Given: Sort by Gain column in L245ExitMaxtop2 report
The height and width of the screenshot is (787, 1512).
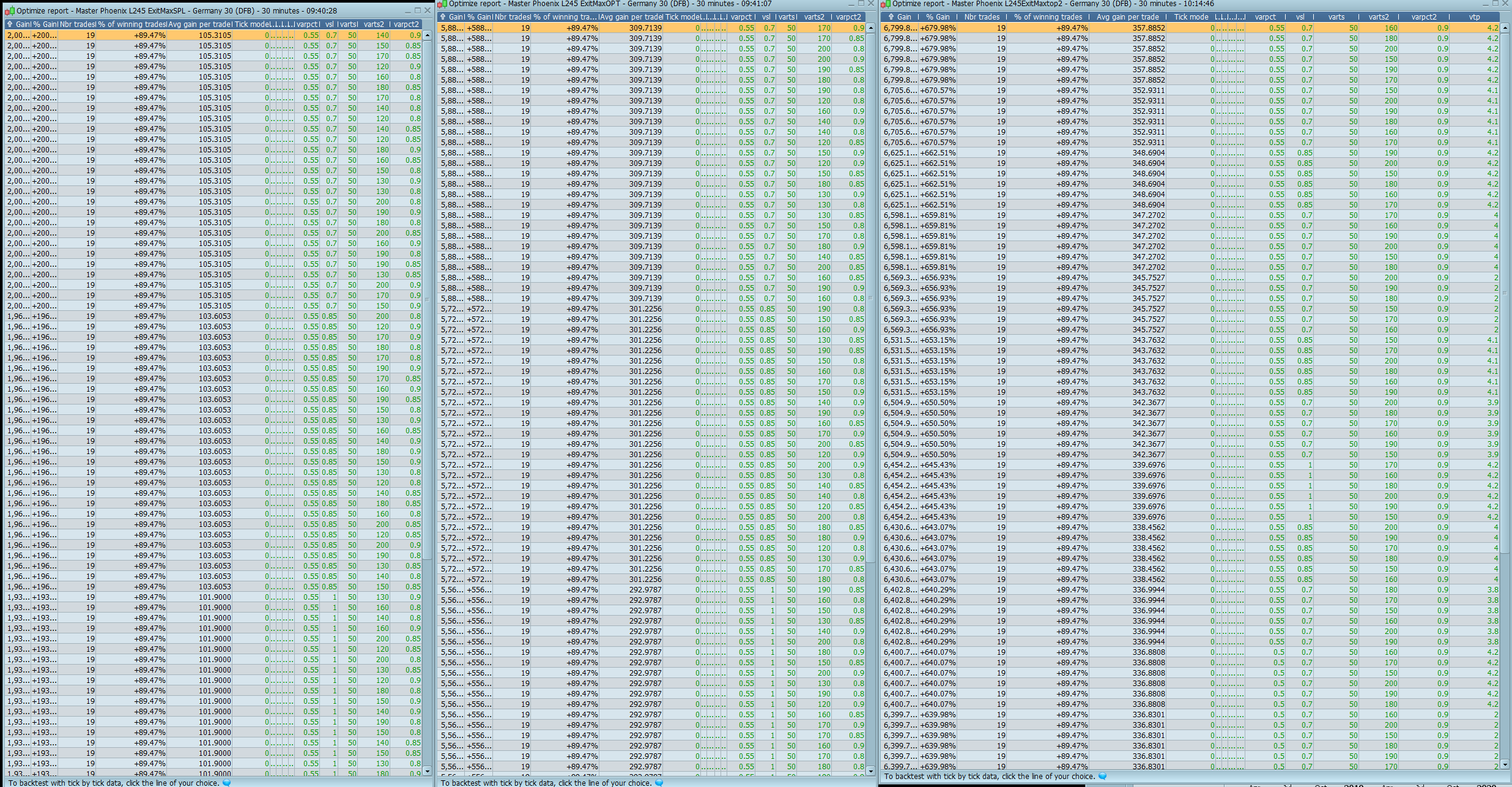Looking at the screenshot, I should pos(904,17).
